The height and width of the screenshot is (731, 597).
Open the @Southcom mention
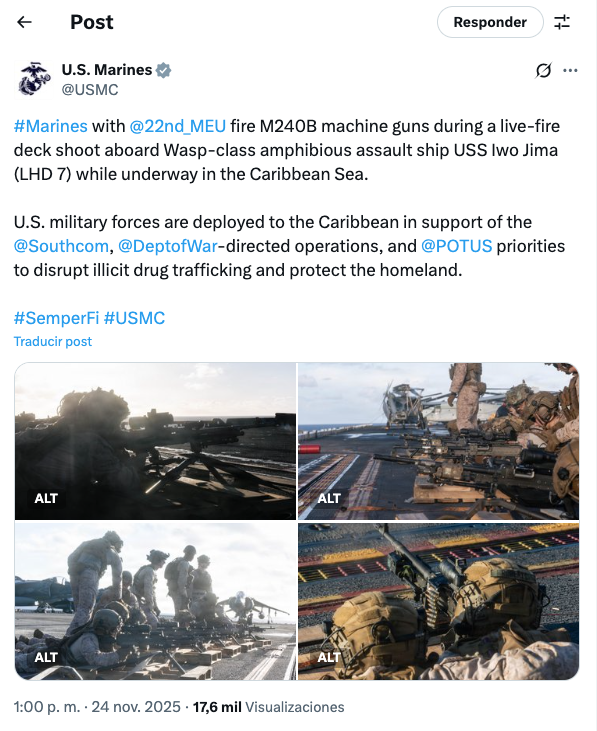[61, 246]
